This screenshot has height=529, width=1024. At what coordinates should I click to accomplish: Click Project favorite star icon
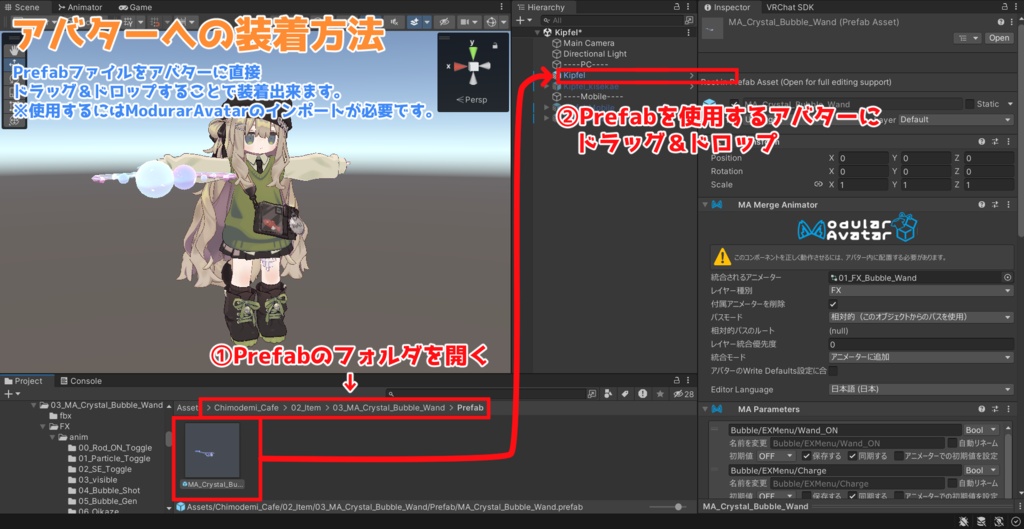(660, 394)
